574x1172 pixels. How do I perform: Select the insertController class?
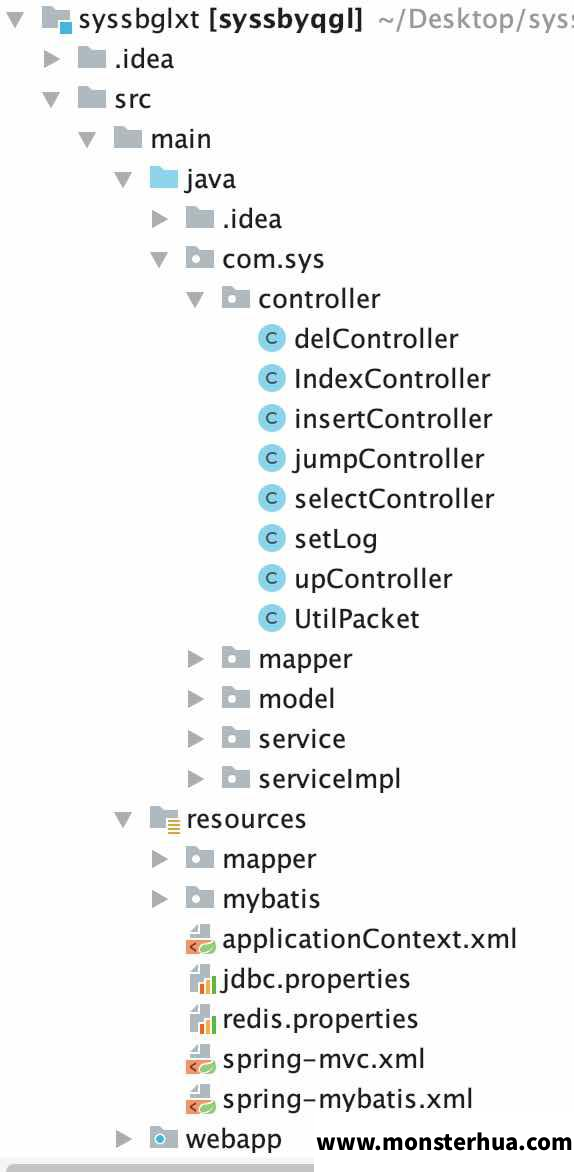pos(393,419)
